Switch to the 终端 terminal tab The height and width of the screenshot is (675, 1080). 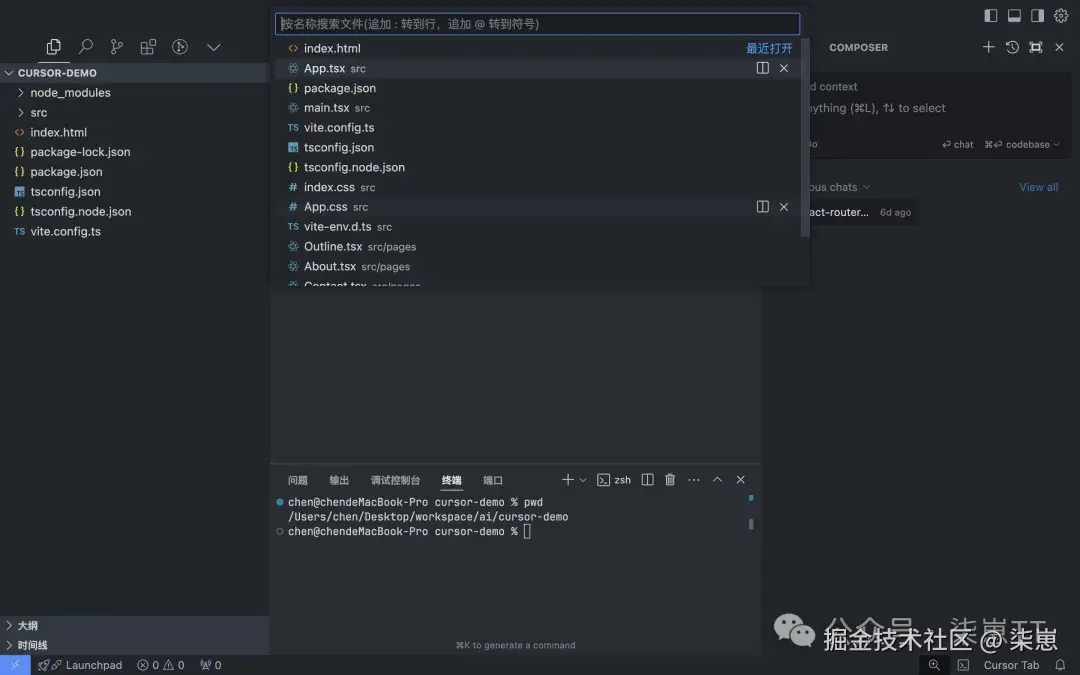point(452,480)
